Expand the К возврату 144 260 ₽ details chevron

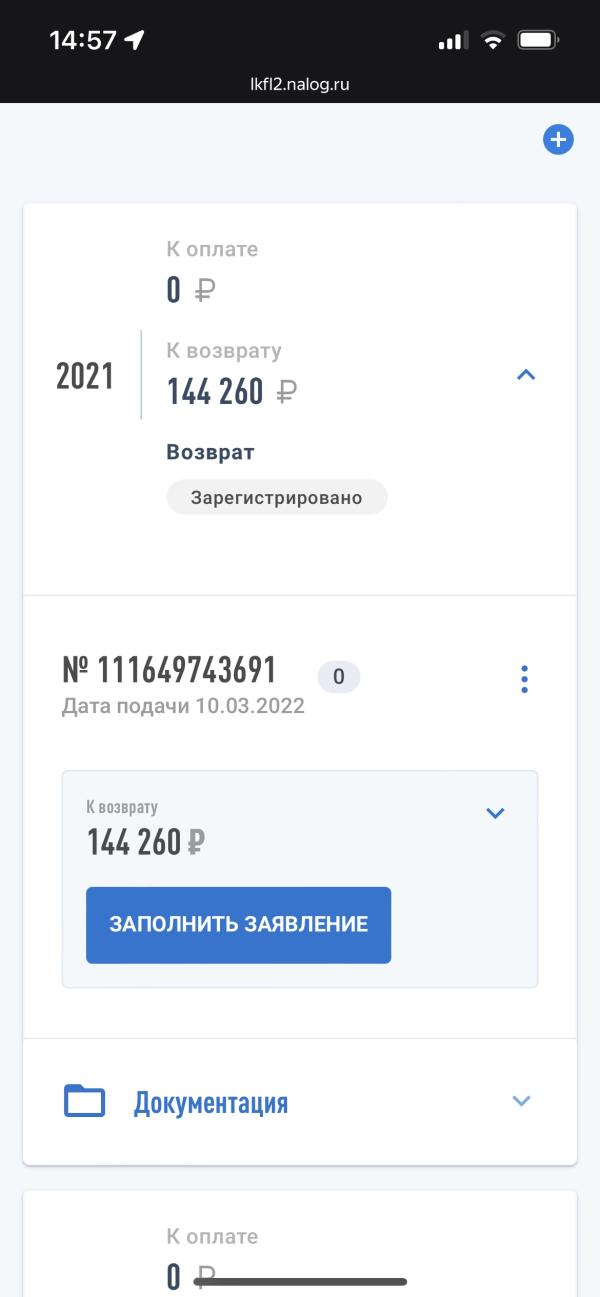coord(495,813)
